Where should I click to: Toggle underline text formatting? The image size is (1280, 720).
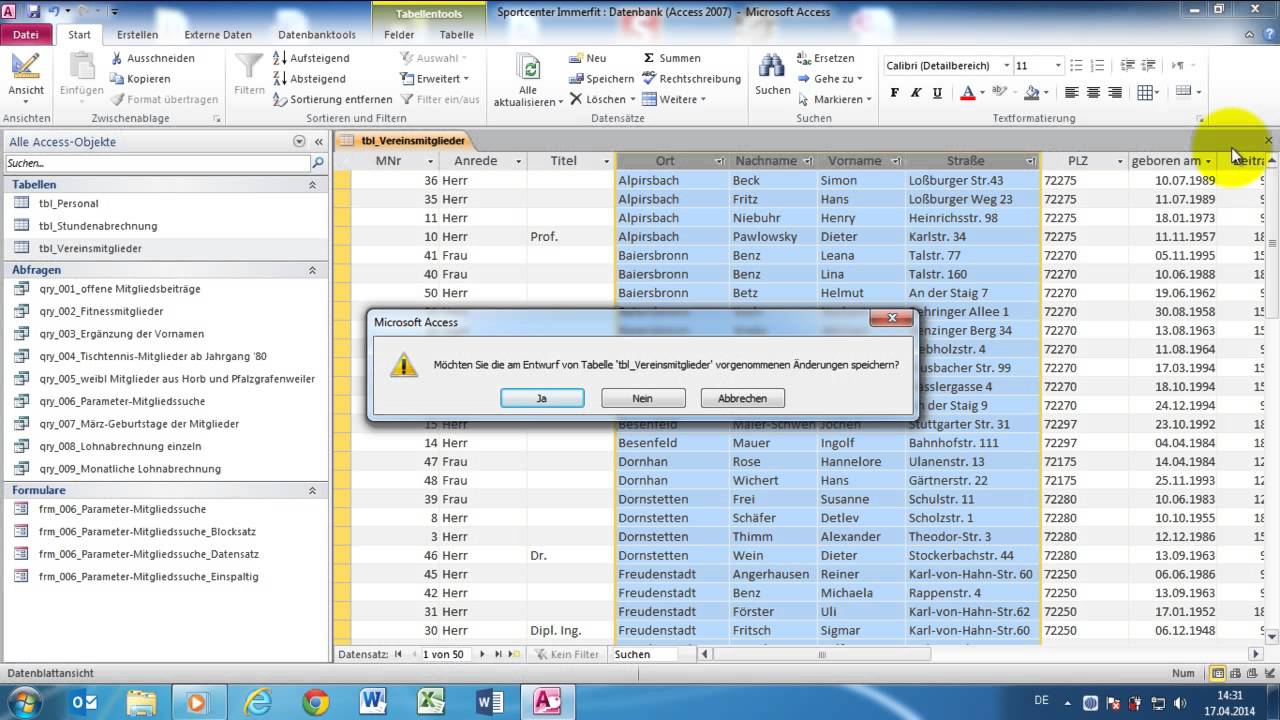tap(937, 93)
